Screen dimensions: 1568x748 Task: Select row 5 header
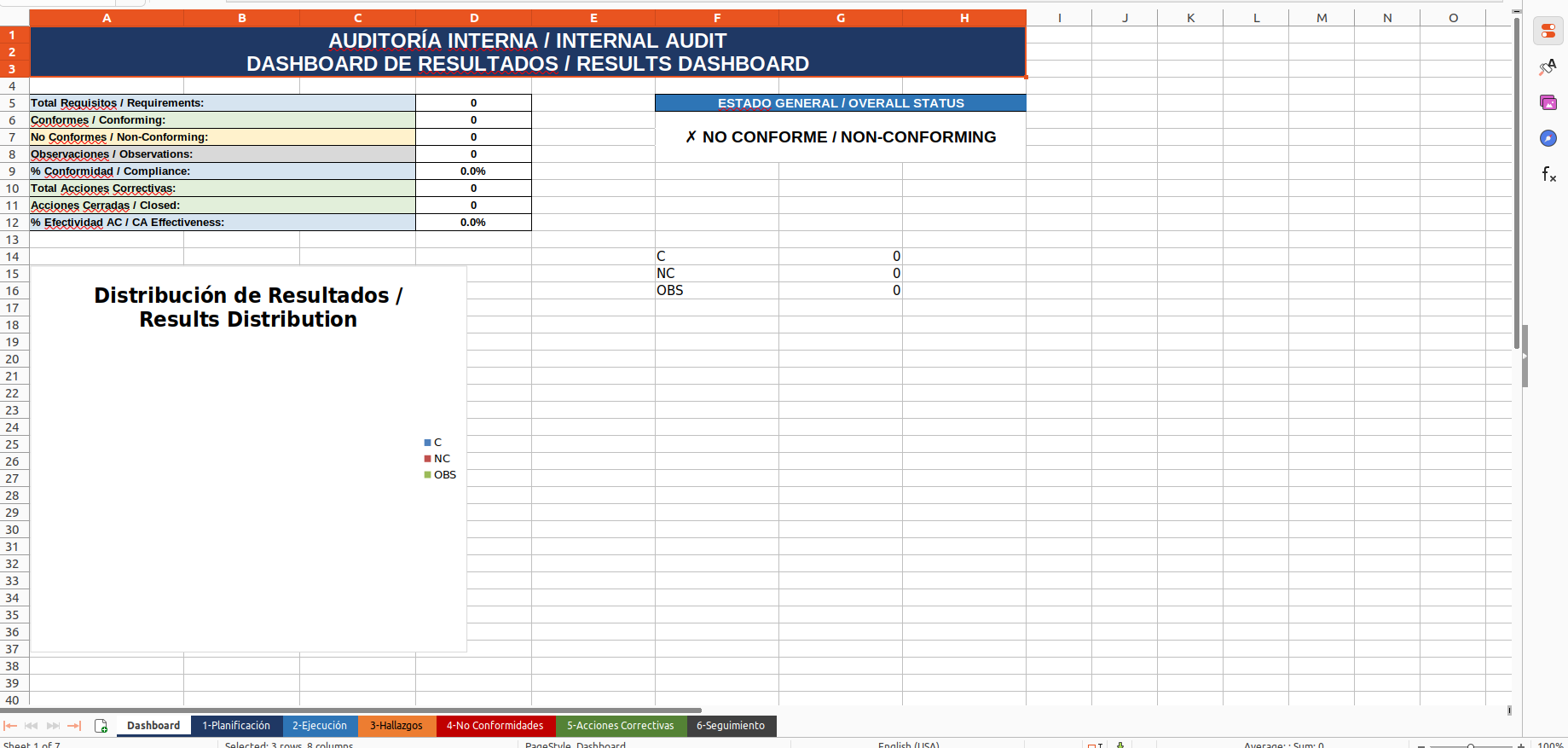(x=13, y=103)
